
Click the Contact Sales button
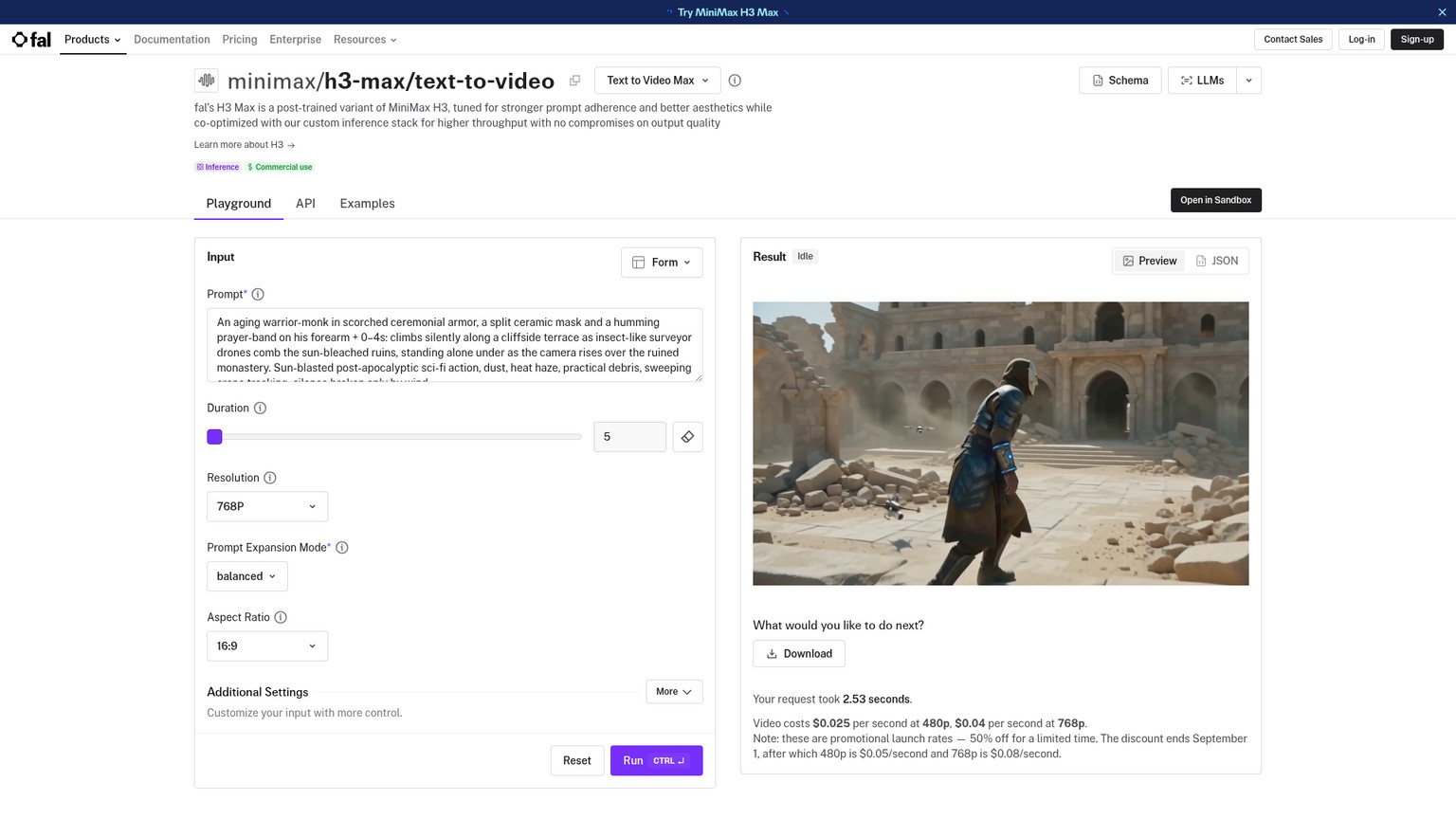tap(1293, 40)
